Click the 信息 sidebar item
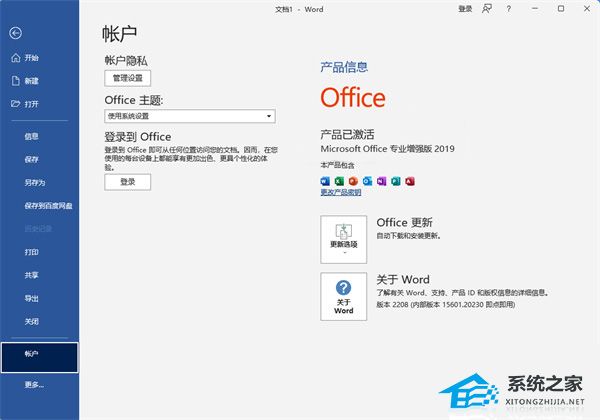Image resolution: width=600 pixels, height=420 pixels. [31, 137]
